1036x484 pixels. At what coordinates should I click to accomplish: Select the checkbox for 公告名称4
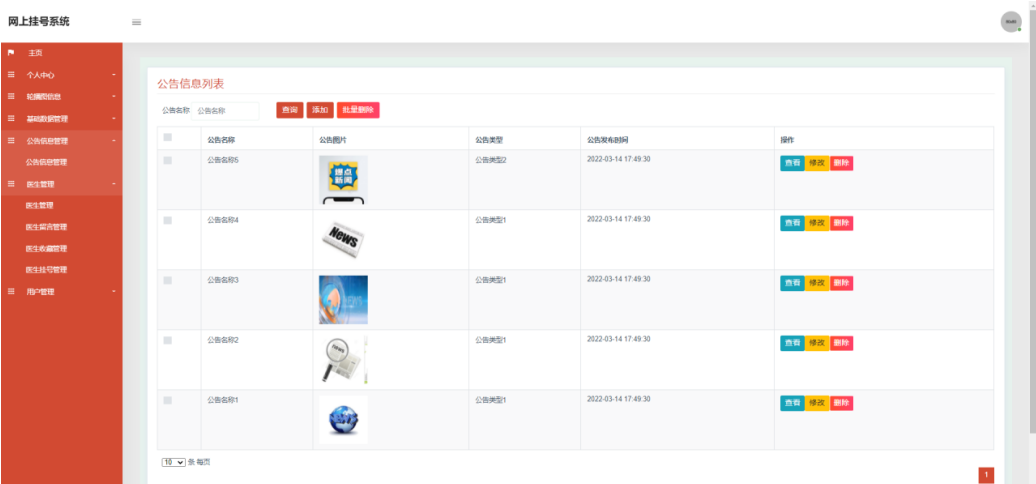(x=167, y=221)
